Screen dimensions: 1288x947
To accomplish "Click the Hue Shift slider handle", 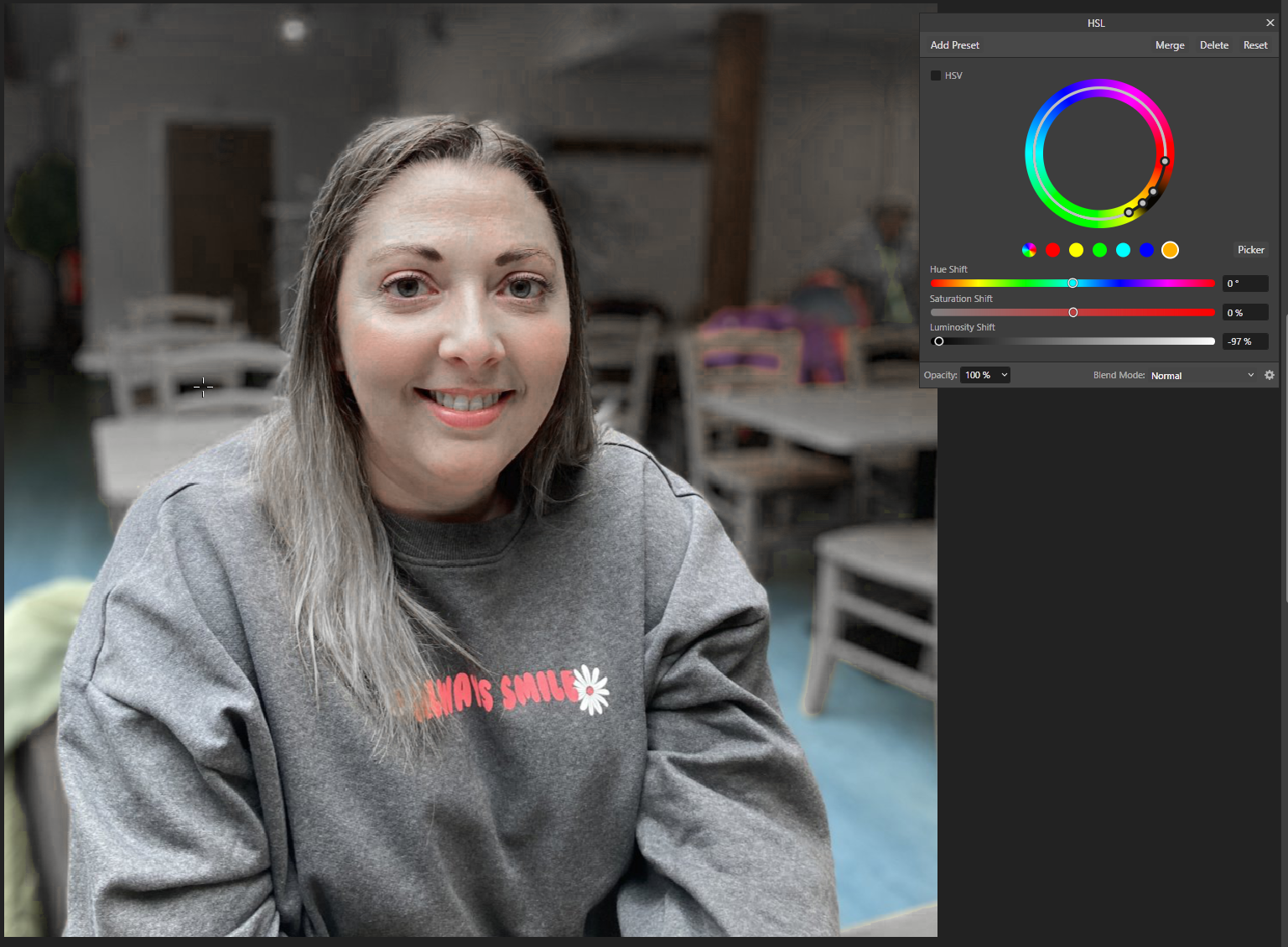I will 1072,284.
